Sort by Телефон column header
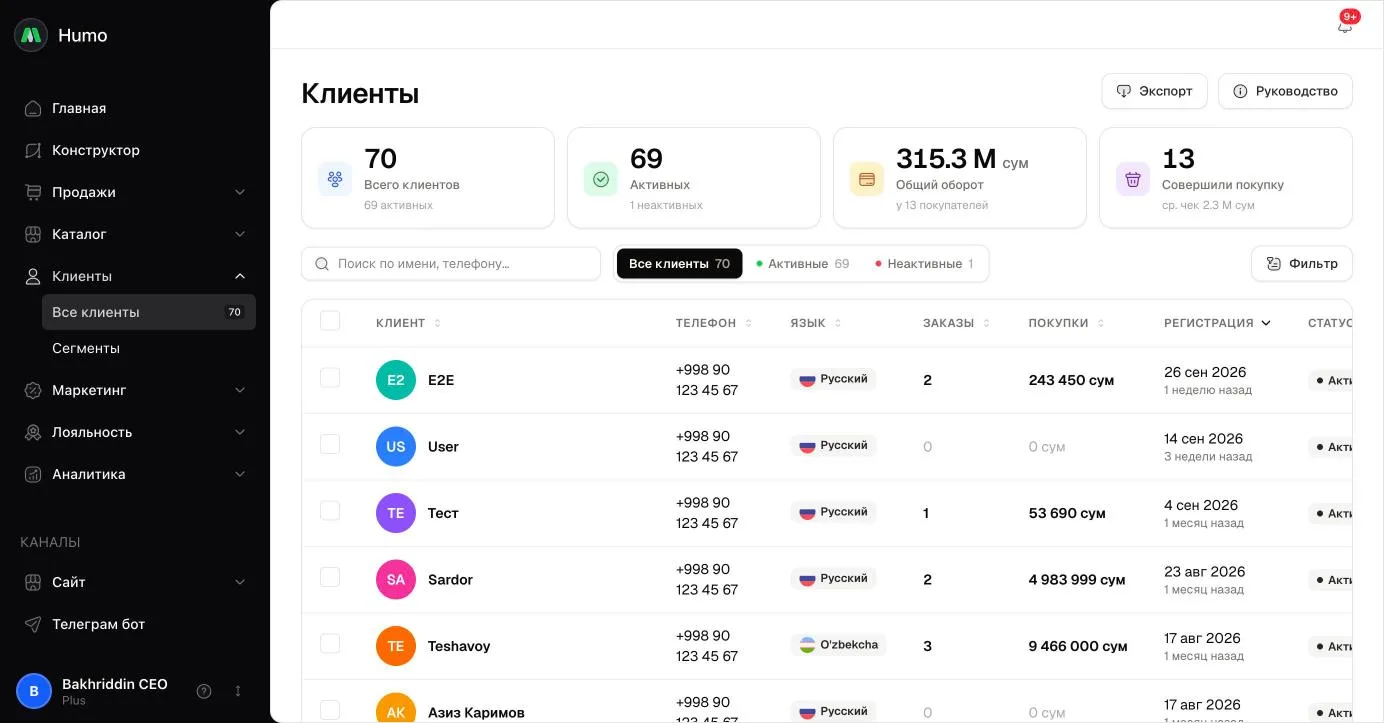The height and width of the screenshot is (723, 1384). pos(714,323)
